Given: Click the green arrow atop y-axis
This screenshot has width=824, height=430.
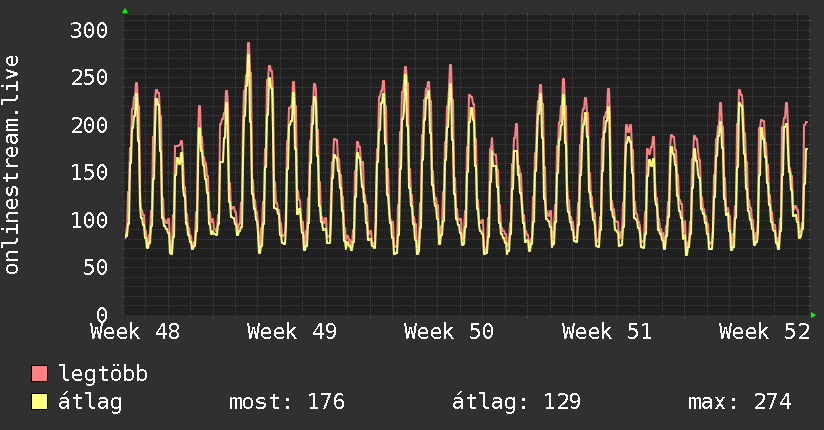Looking at the screenshot, I should click(125, 11).
